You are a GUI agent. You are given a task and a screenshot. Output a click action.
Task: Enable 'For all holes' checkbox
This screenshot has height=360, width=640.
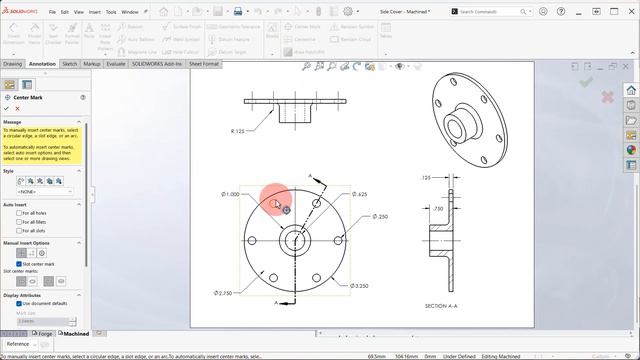point(19,213)
